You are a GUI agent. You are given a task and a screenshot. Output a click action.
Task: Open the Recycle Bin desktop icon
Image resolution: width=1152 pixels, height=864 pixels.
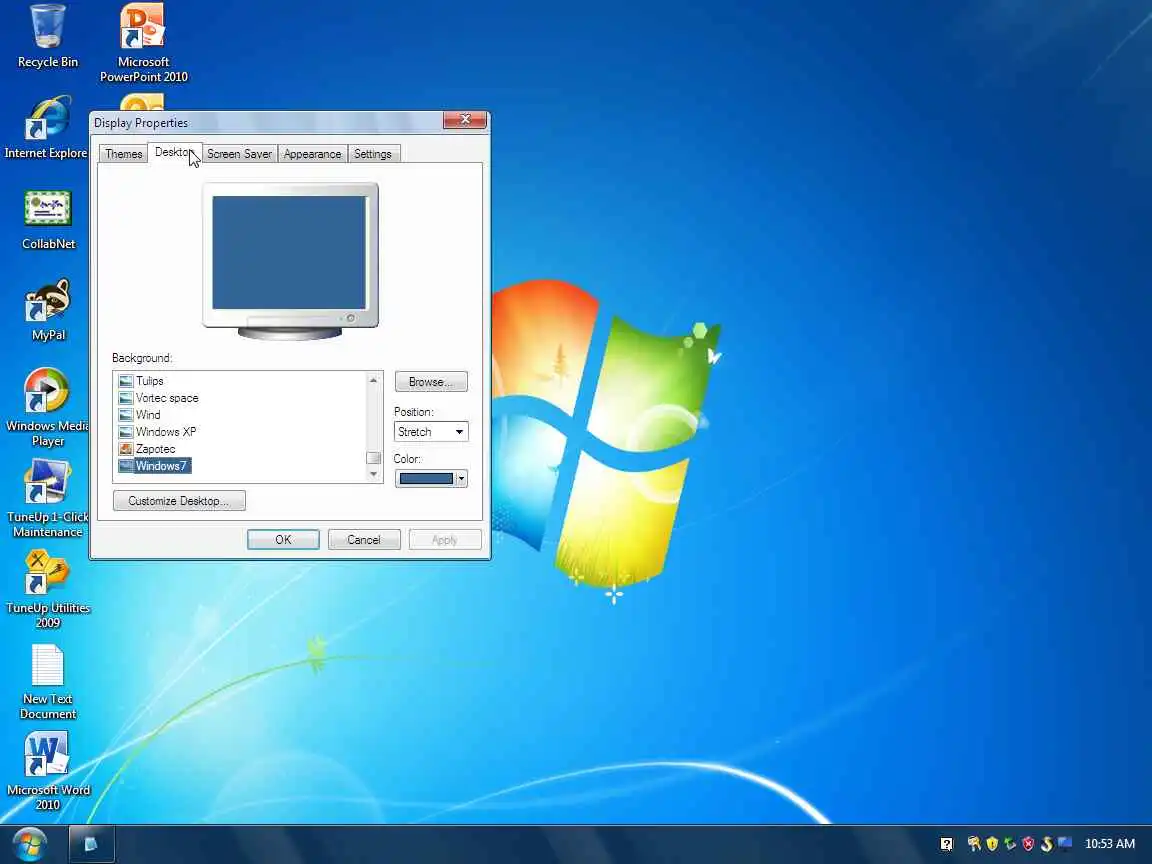(48, 36)
